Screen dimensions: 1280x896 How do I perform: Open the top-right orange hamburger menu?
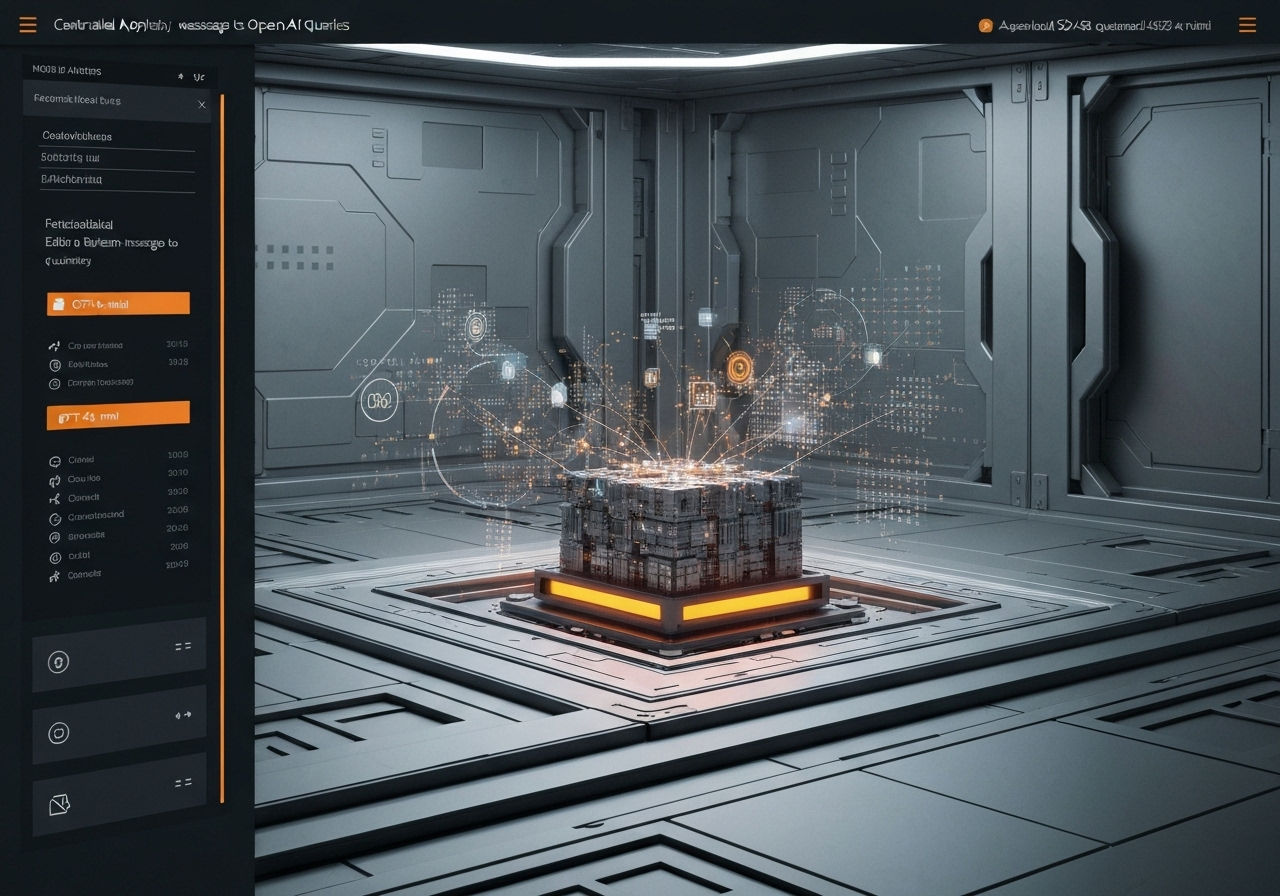[1247, 25]
